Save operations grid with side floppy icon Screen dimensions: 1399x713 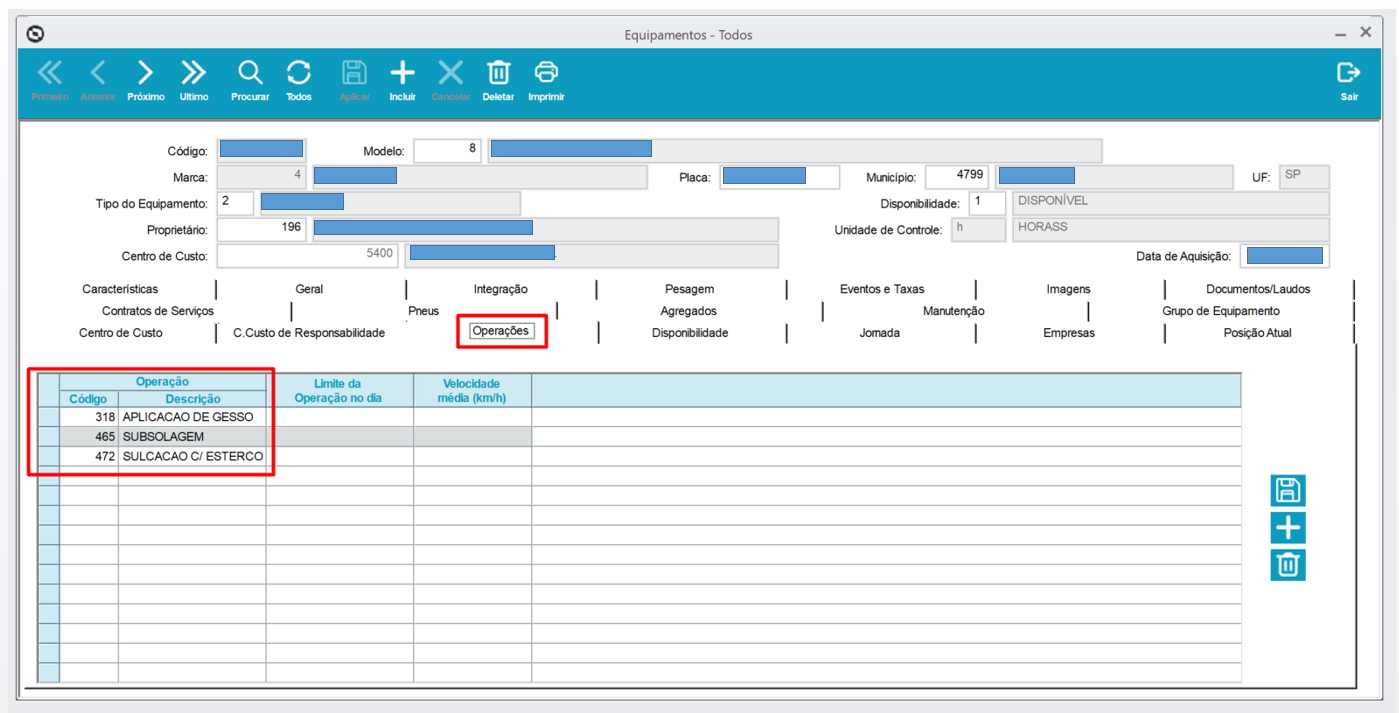[x=1288, y=491]
